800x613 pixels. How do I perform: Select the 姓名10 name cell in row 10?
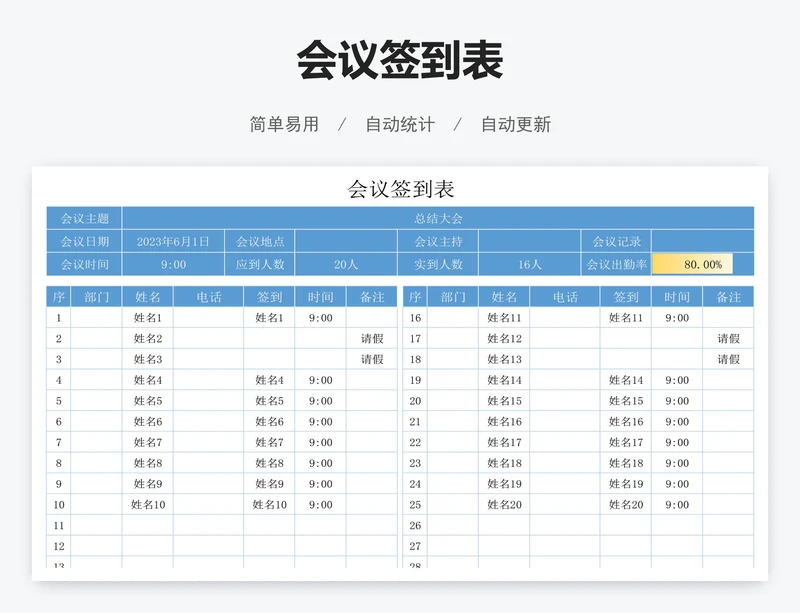pyautogui.click(x=147, y=504)
